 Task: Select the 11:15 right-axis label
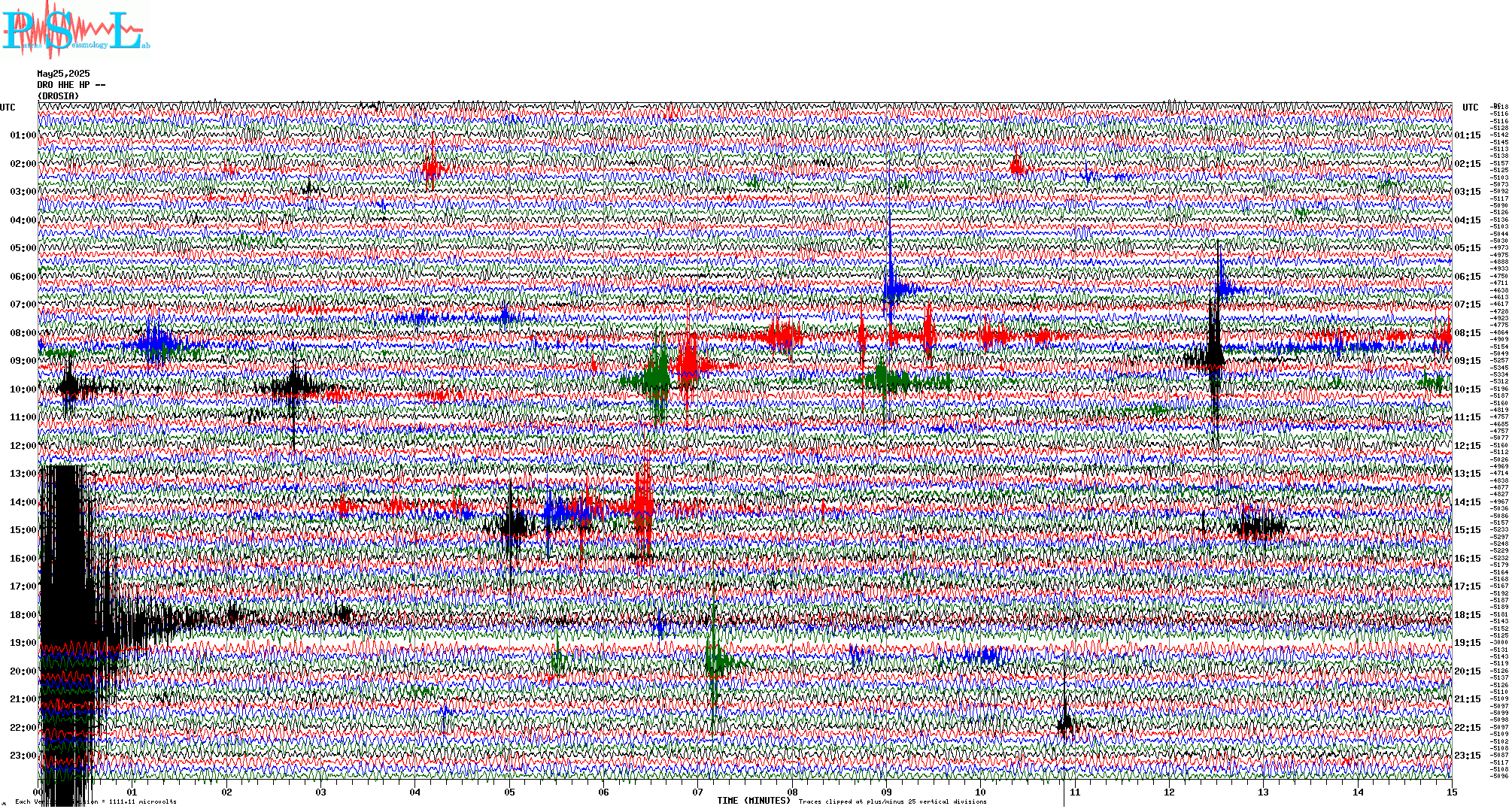tap(1468, 417)
